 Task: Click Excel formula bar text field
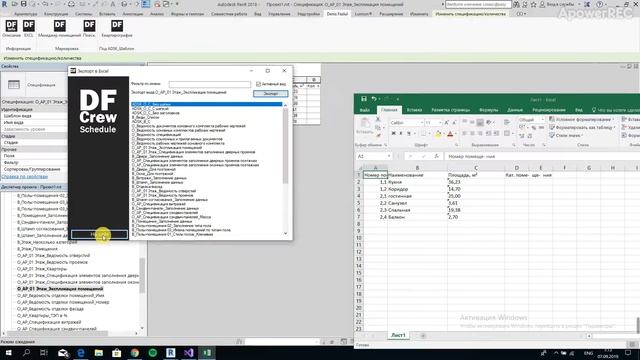(542, 156)
